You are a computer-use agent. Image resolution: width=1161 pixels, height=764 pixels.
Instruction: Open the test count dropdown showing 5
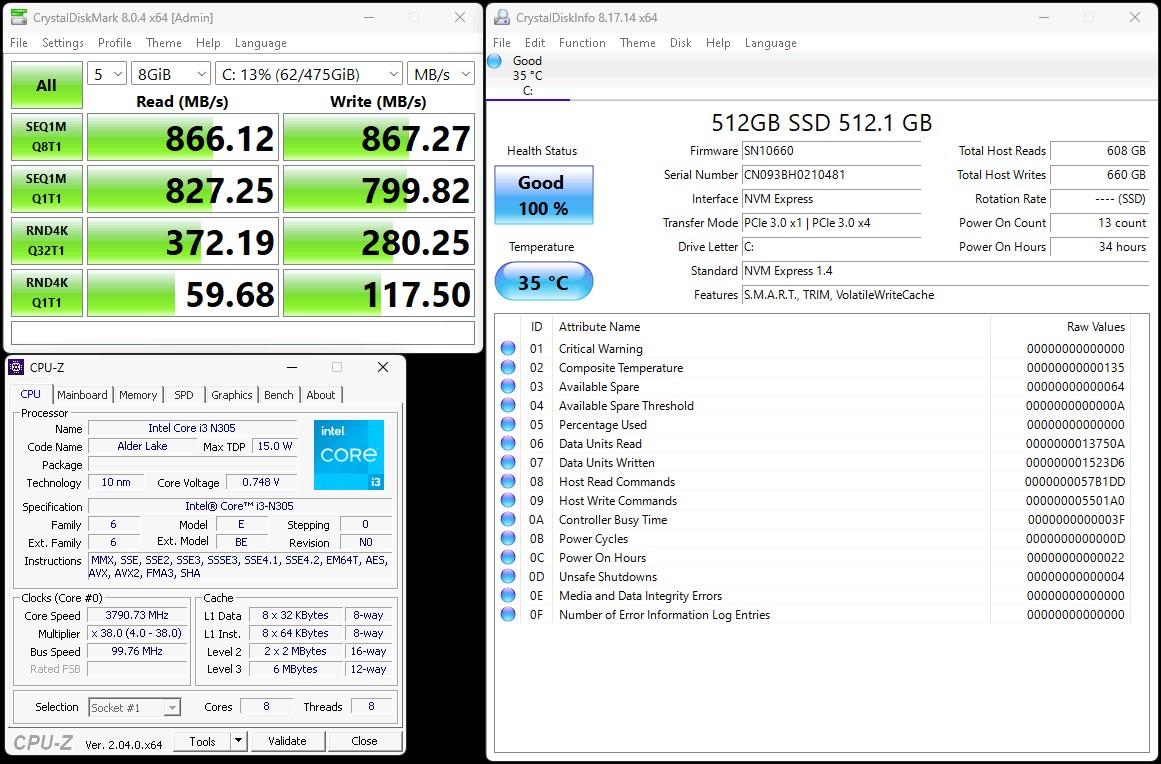[x=107, y=74]
